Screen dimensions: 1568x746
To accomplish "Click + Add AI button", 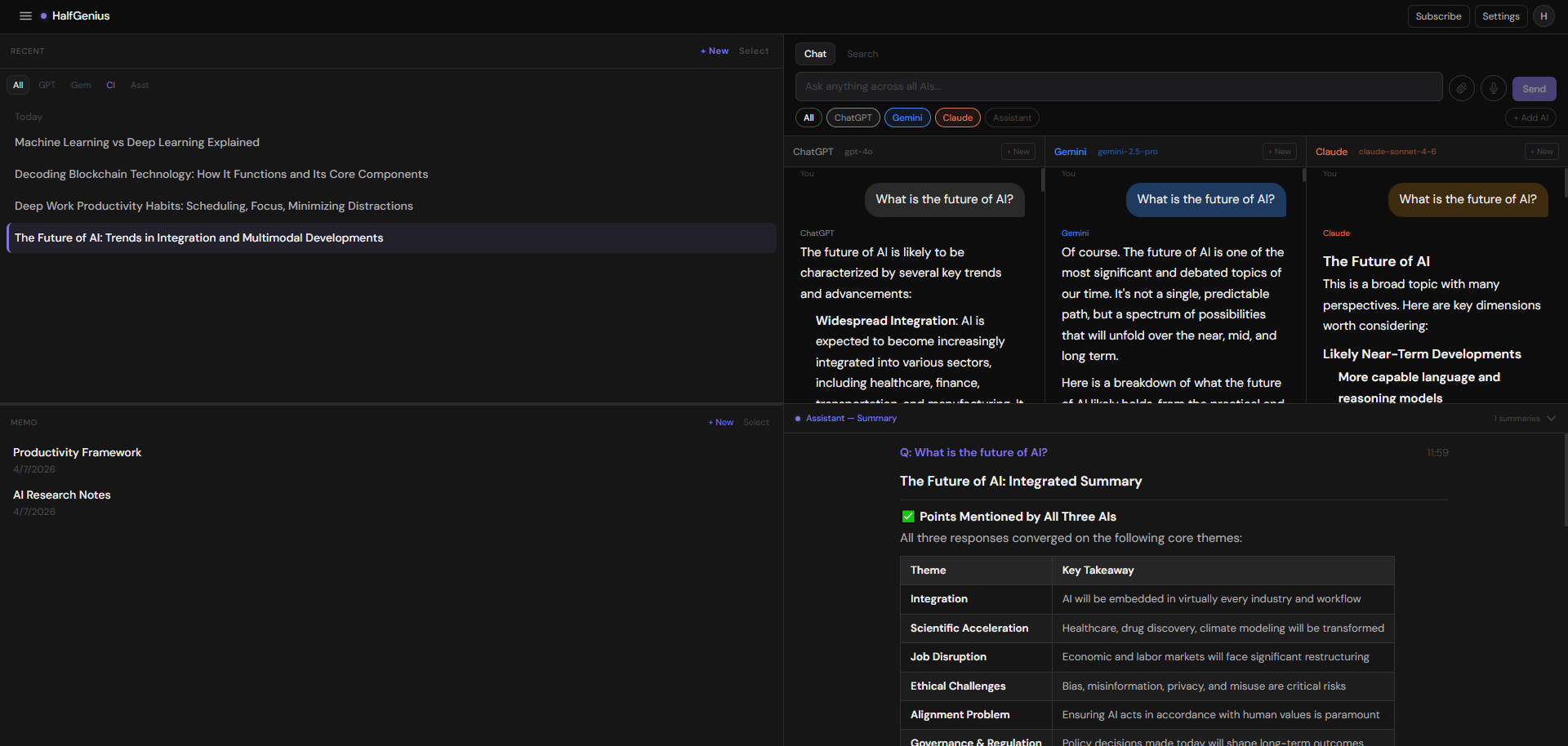I will pyautogui.click(x=1530, y=118).
